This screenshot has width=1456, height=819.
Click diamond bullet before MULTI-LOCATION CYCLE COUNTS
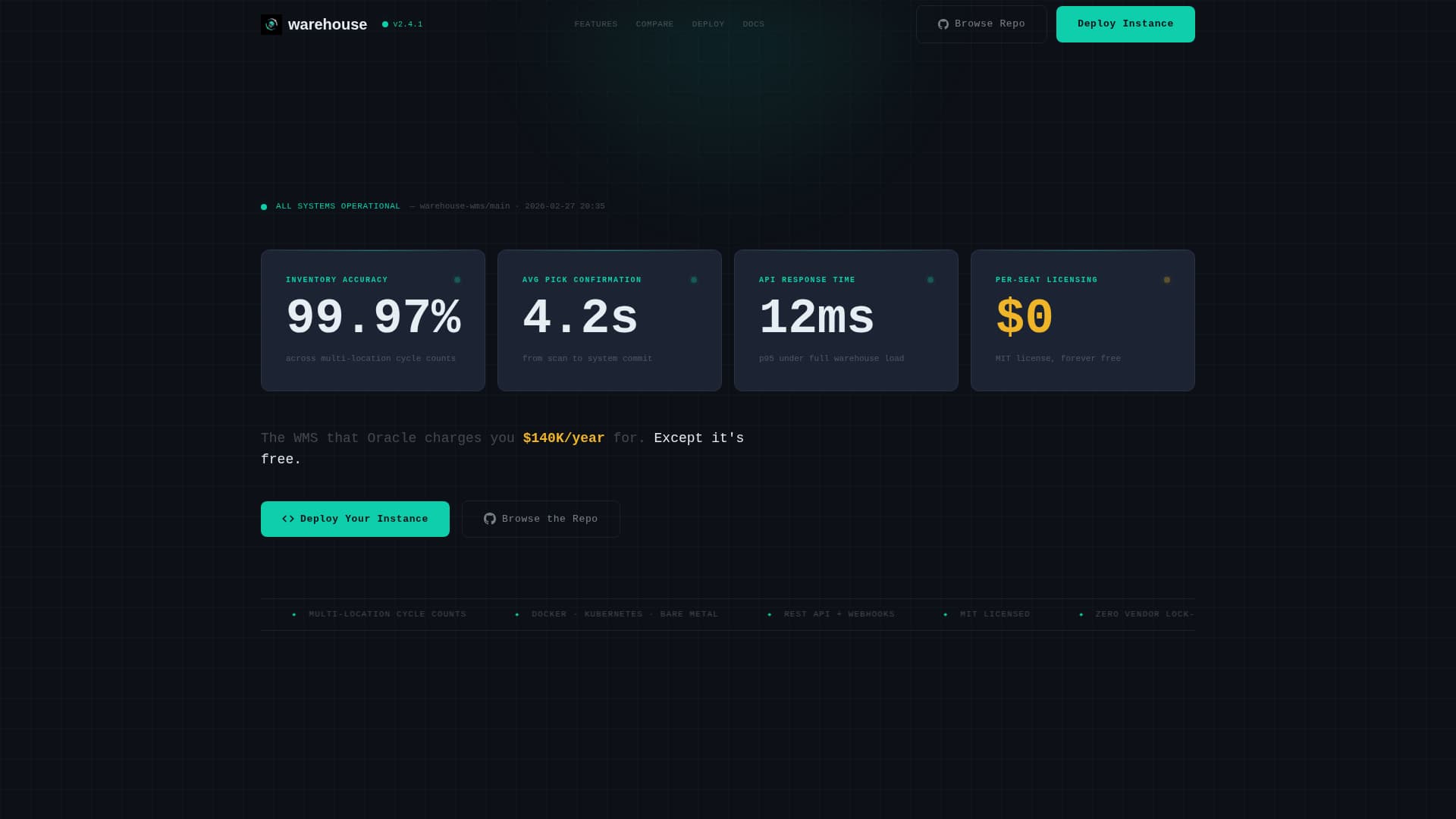coord(294,614)
